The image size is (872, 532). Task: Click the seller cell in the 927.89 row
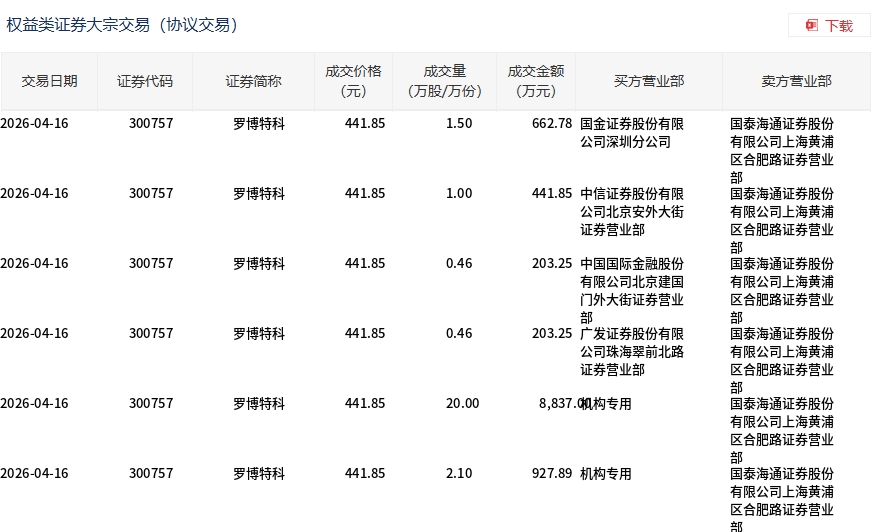[x=782, y=499]
